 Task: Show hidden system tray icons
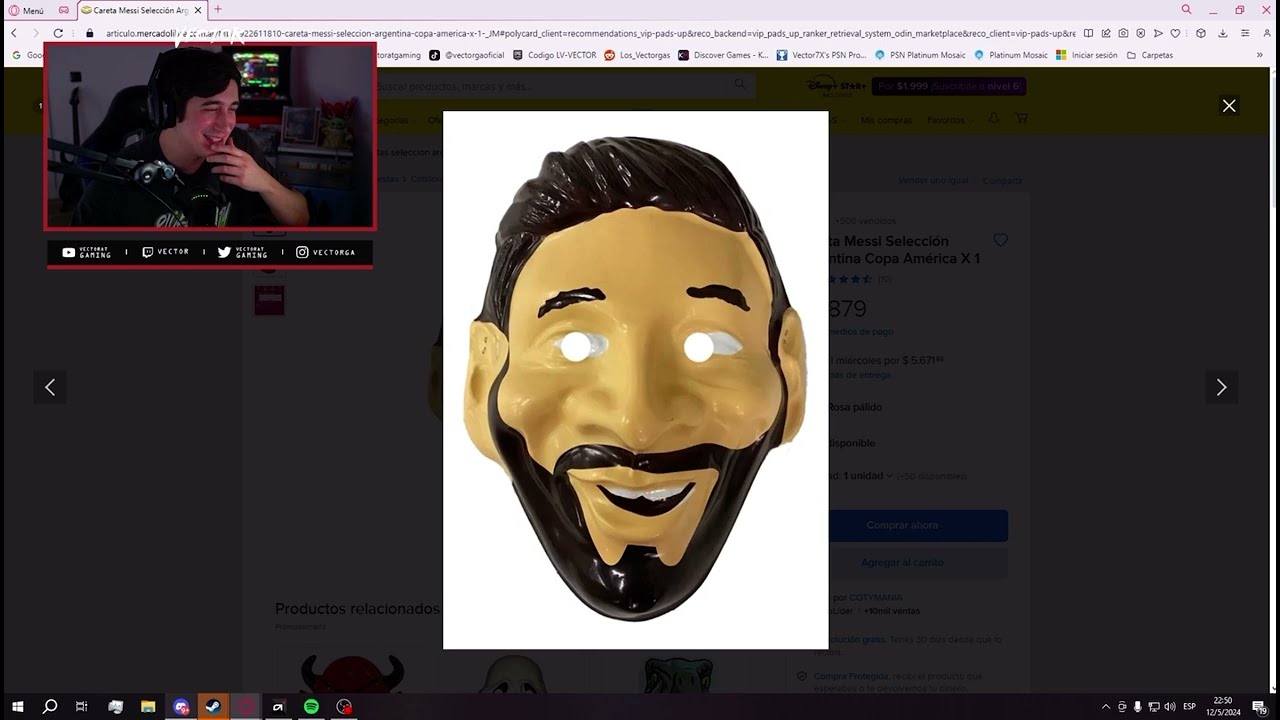click(x=1105, y=707)
